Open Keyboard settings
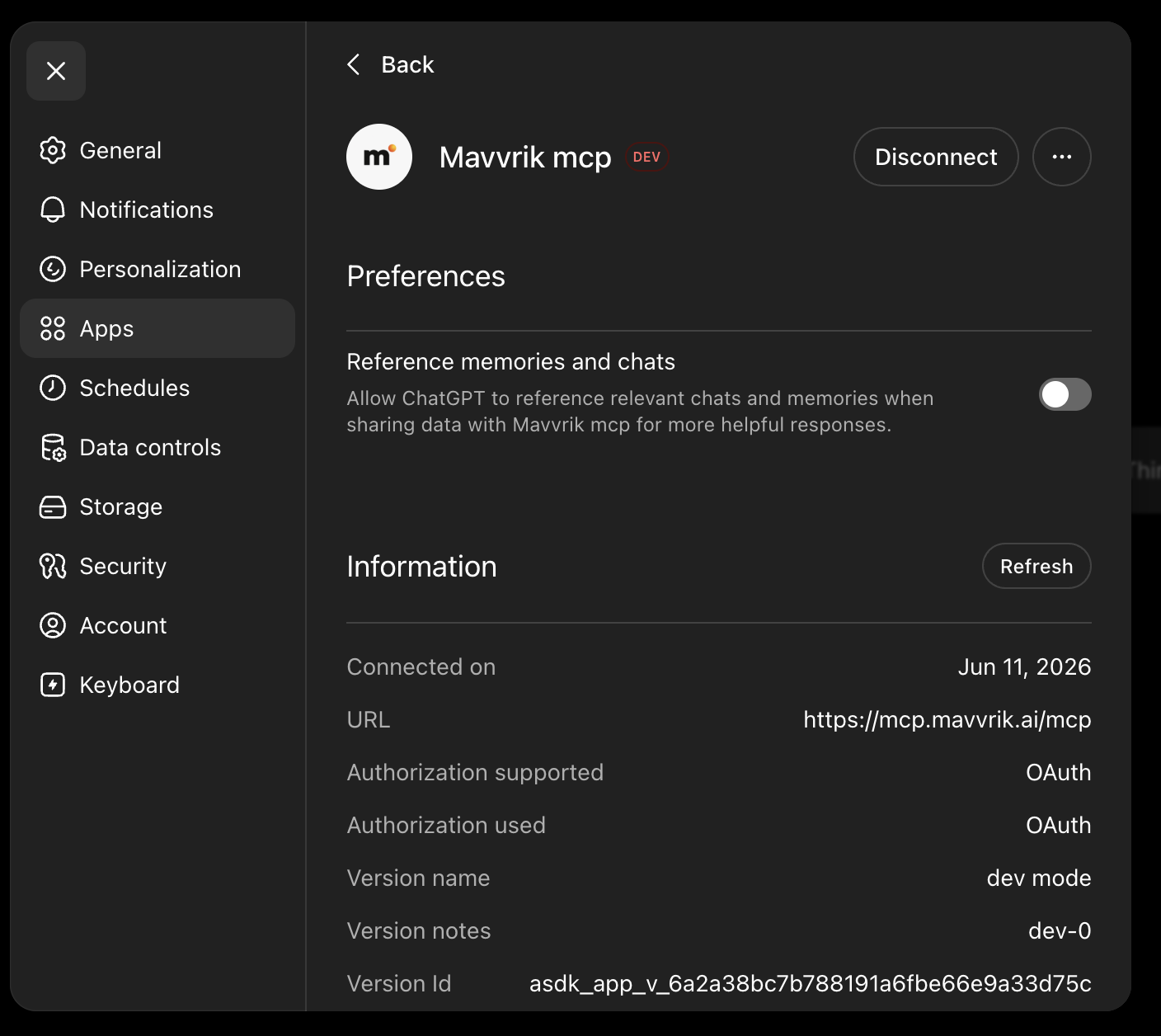This screenshot has height=1036, width=1161. tap(157, 685)
